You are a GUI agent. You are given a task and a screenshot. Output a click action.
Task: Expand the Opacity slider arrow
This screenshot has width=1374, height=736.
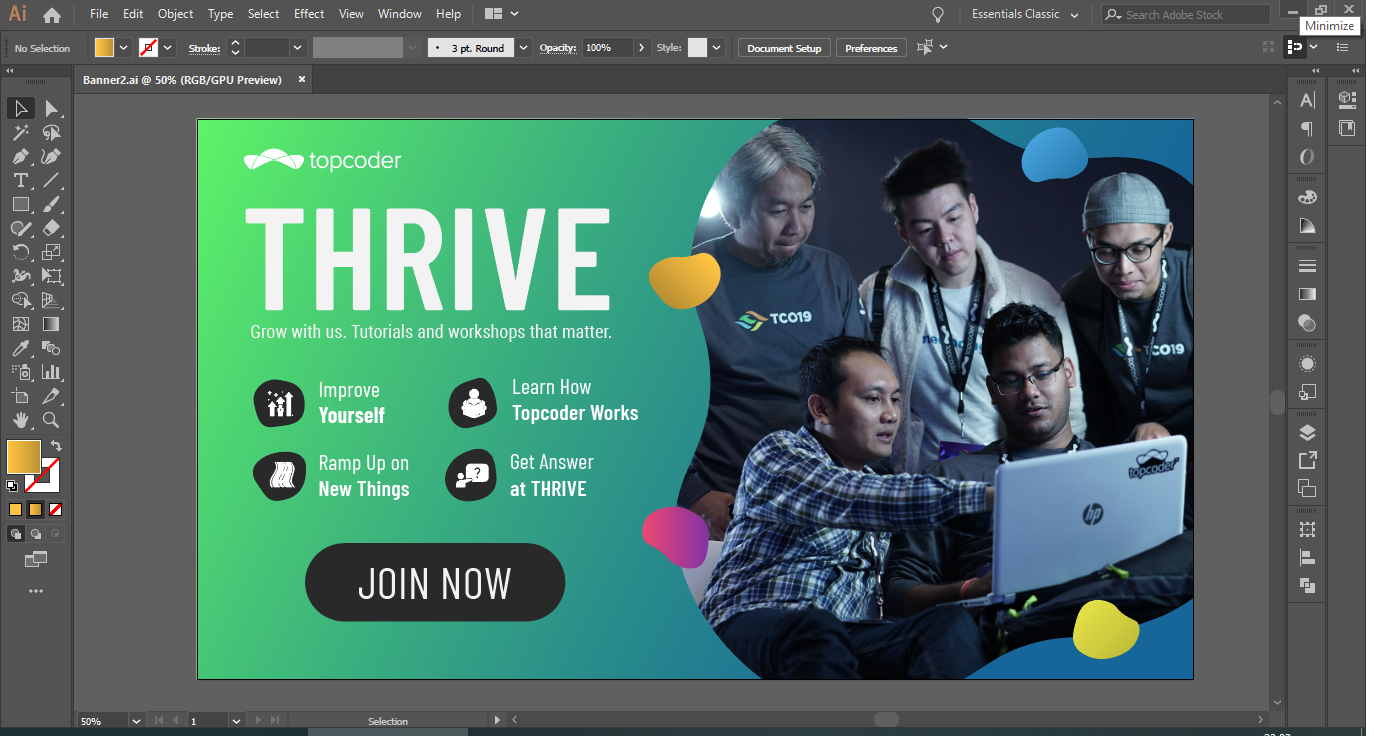click(x=641, y=48)
